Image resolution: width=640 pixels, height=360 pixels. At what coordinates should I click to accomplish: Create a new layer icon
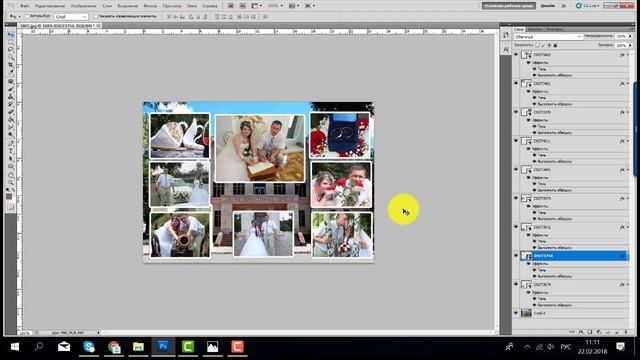click(617, 332)
